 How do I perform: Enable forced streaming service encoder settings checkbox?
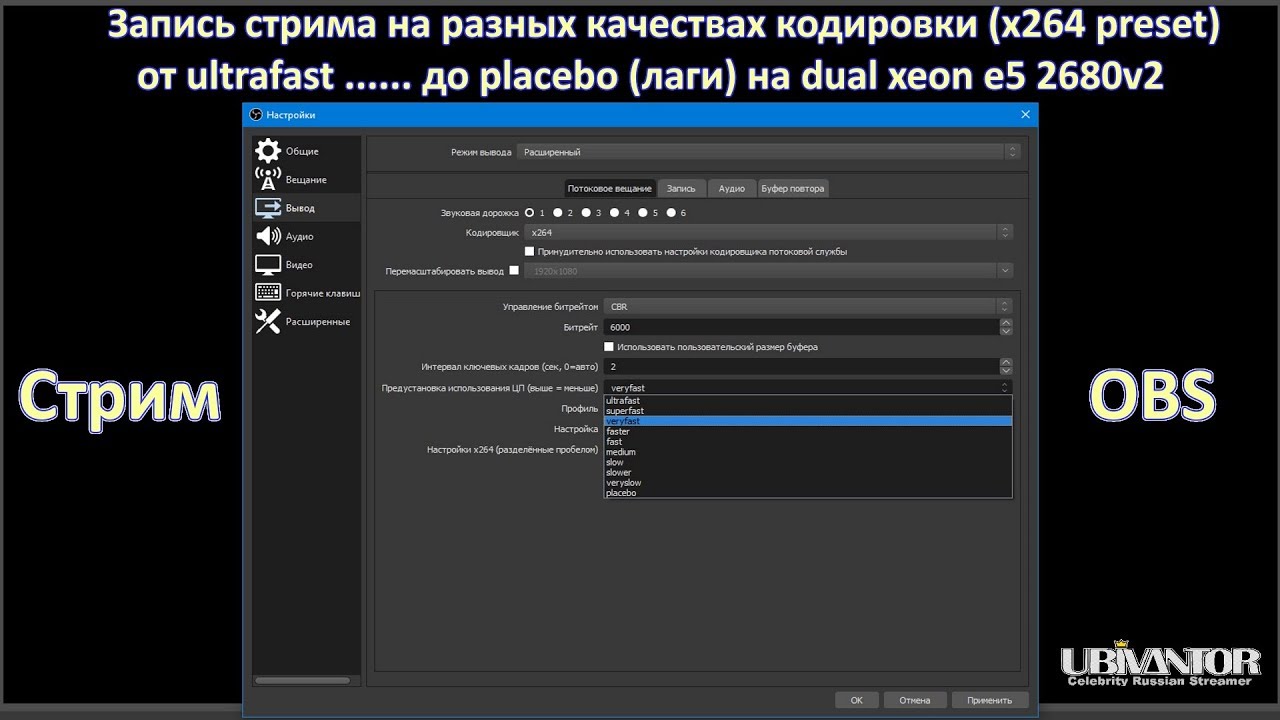[530, 252]
